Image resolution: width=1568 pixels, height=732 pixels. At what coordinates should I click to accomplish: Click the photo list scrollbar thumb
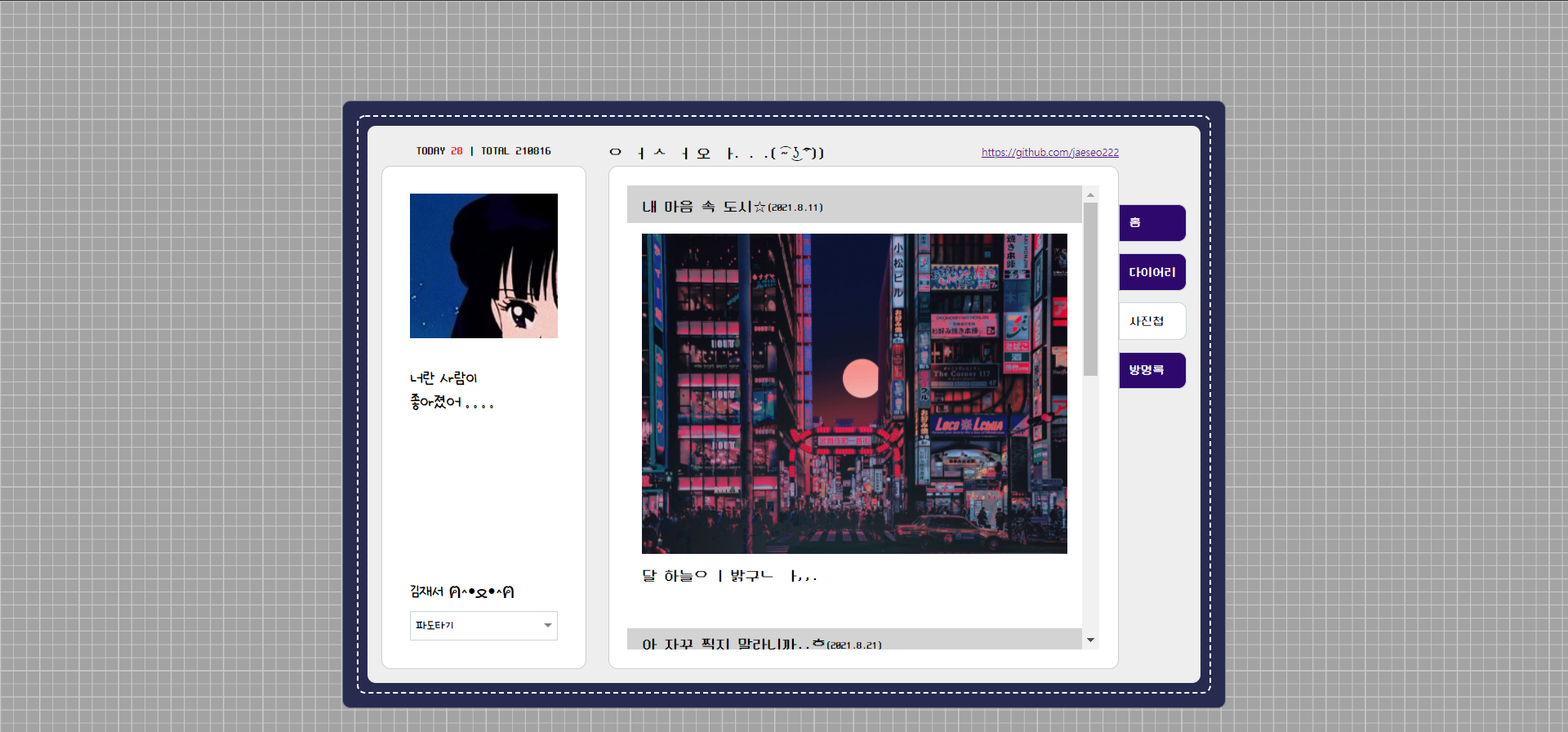(1090, 289)
